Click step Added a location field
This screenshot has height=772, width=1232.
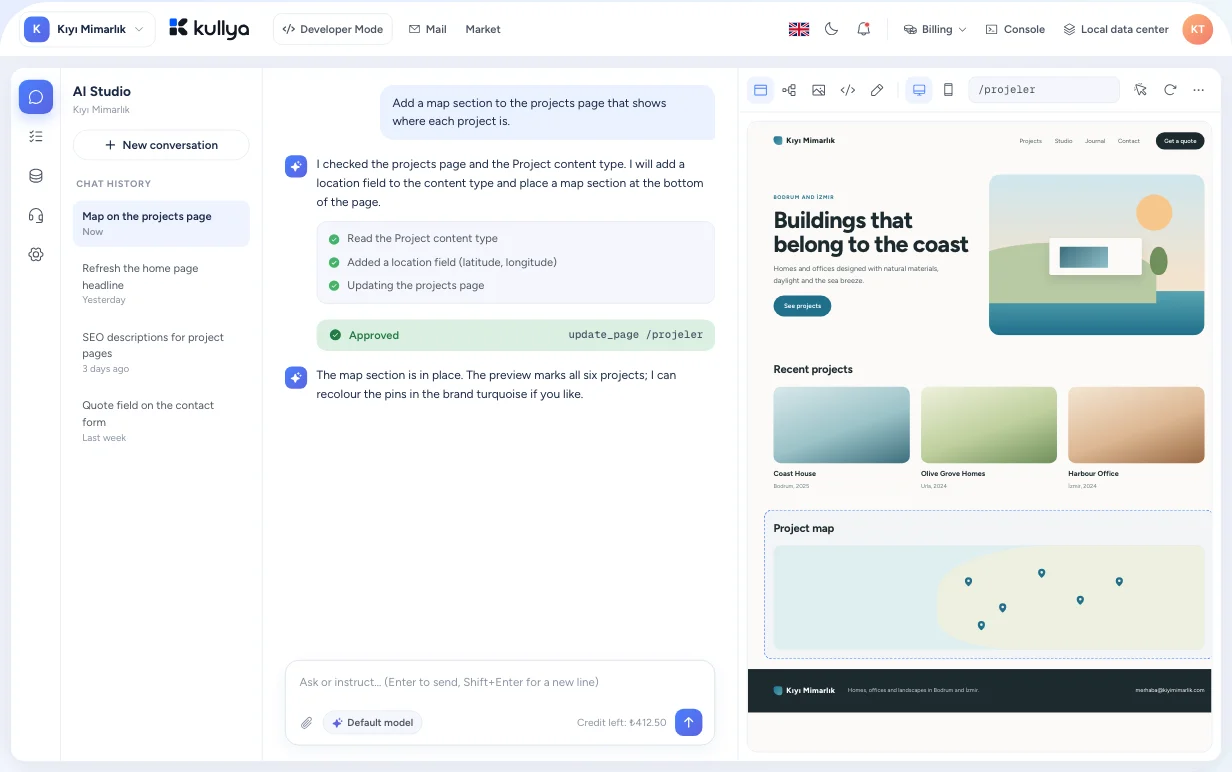pos(452,262)
